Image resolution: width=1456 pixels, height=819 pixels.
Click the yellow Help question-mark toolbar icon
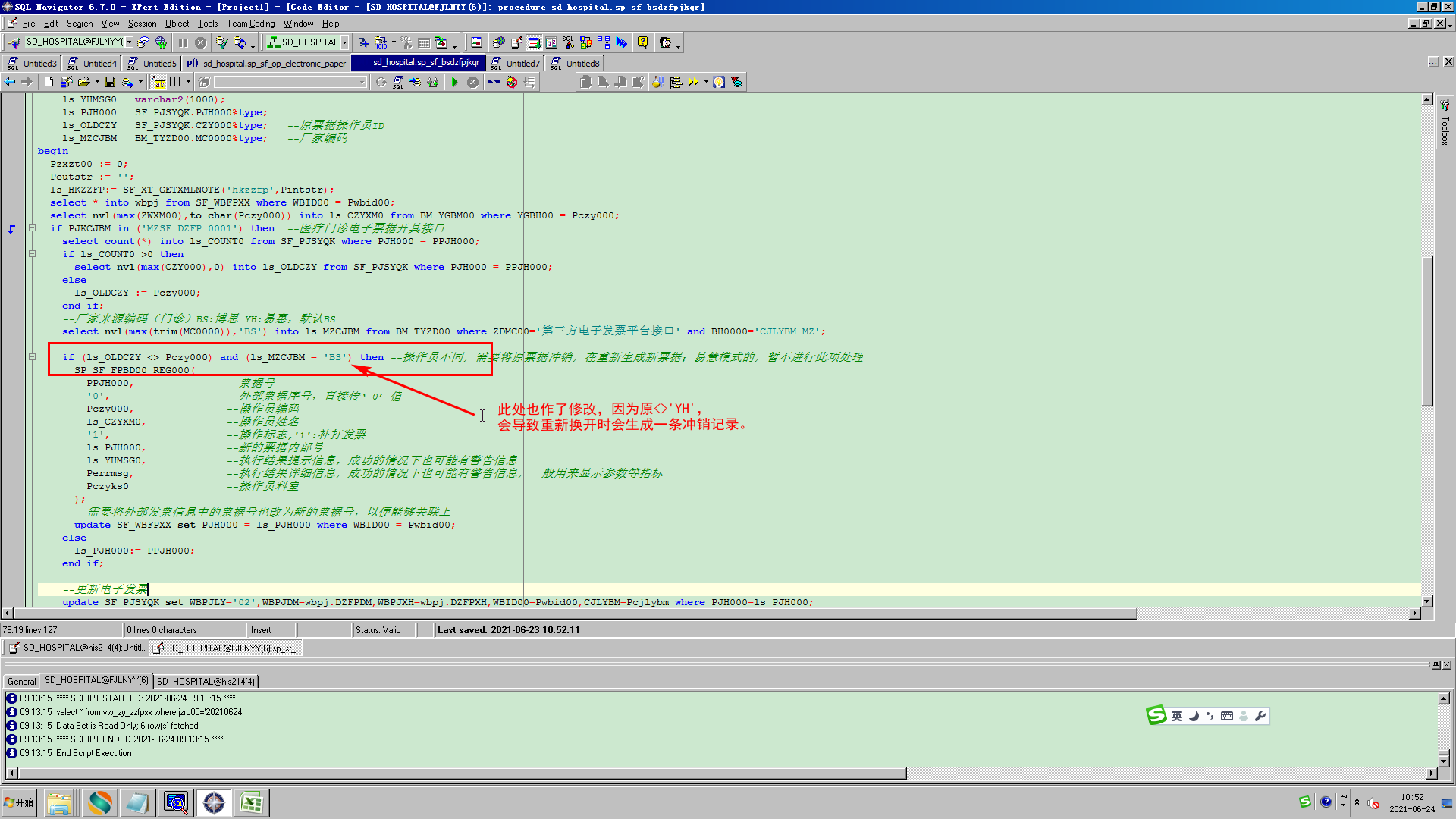[x=643, y=42]
